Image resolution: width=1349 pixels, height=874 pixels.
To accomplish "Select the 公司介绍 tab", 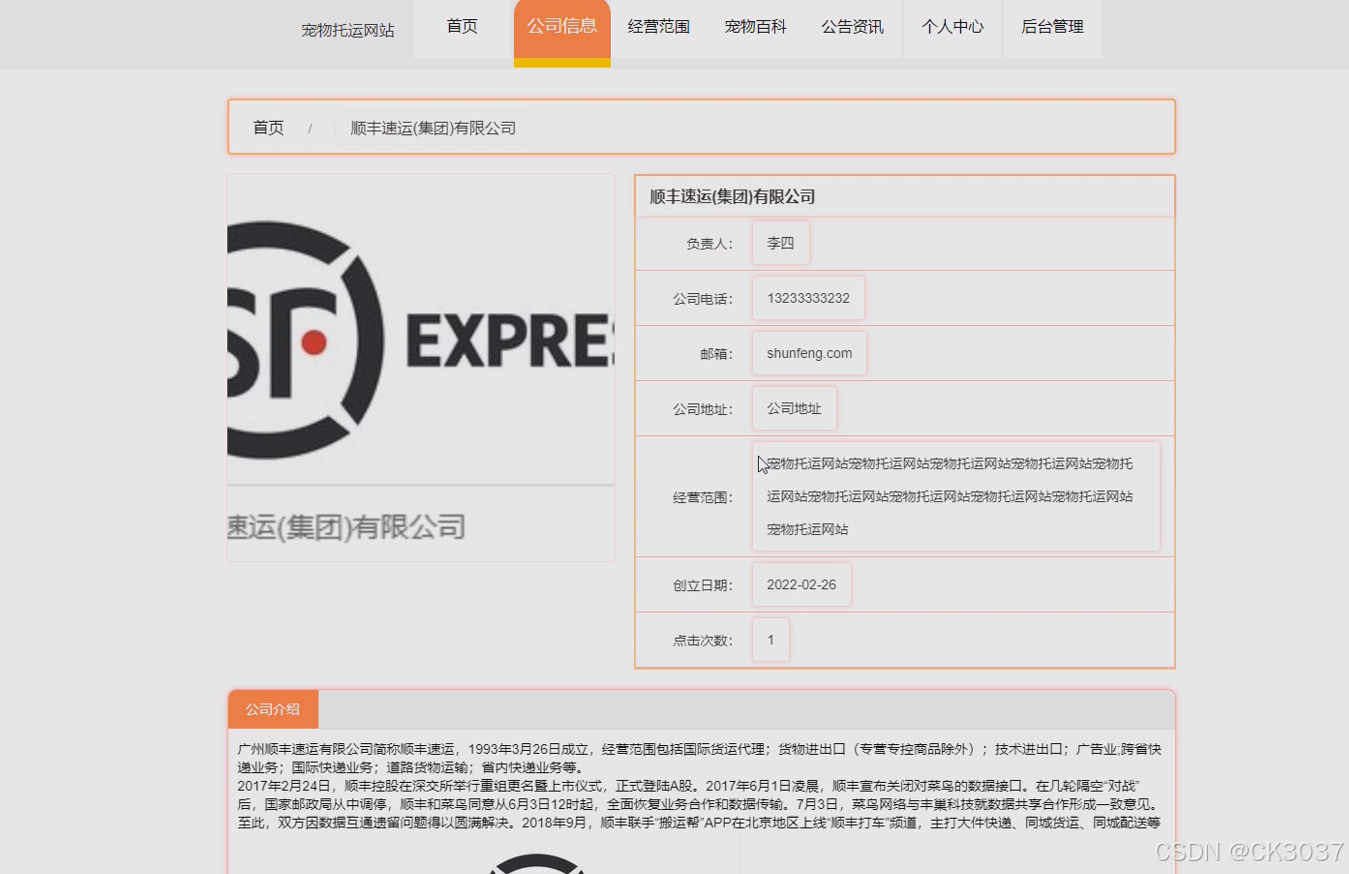I will [273, 709].
